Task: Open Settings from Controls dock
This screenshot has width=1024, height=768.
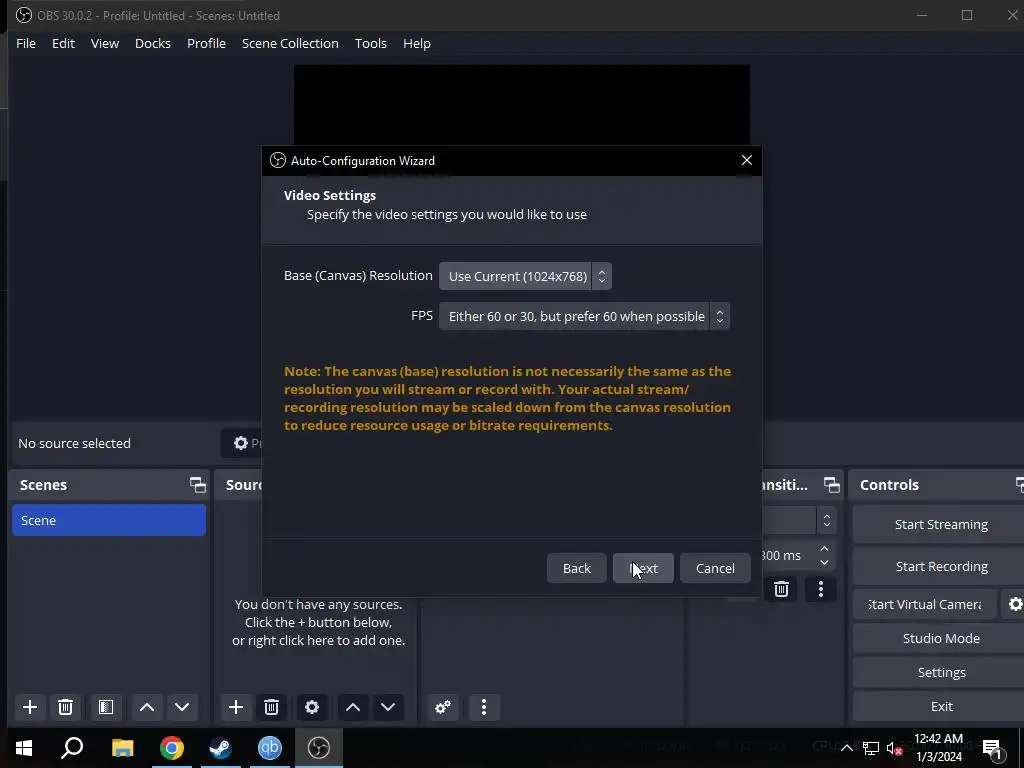Action: (x=941, y=672)
